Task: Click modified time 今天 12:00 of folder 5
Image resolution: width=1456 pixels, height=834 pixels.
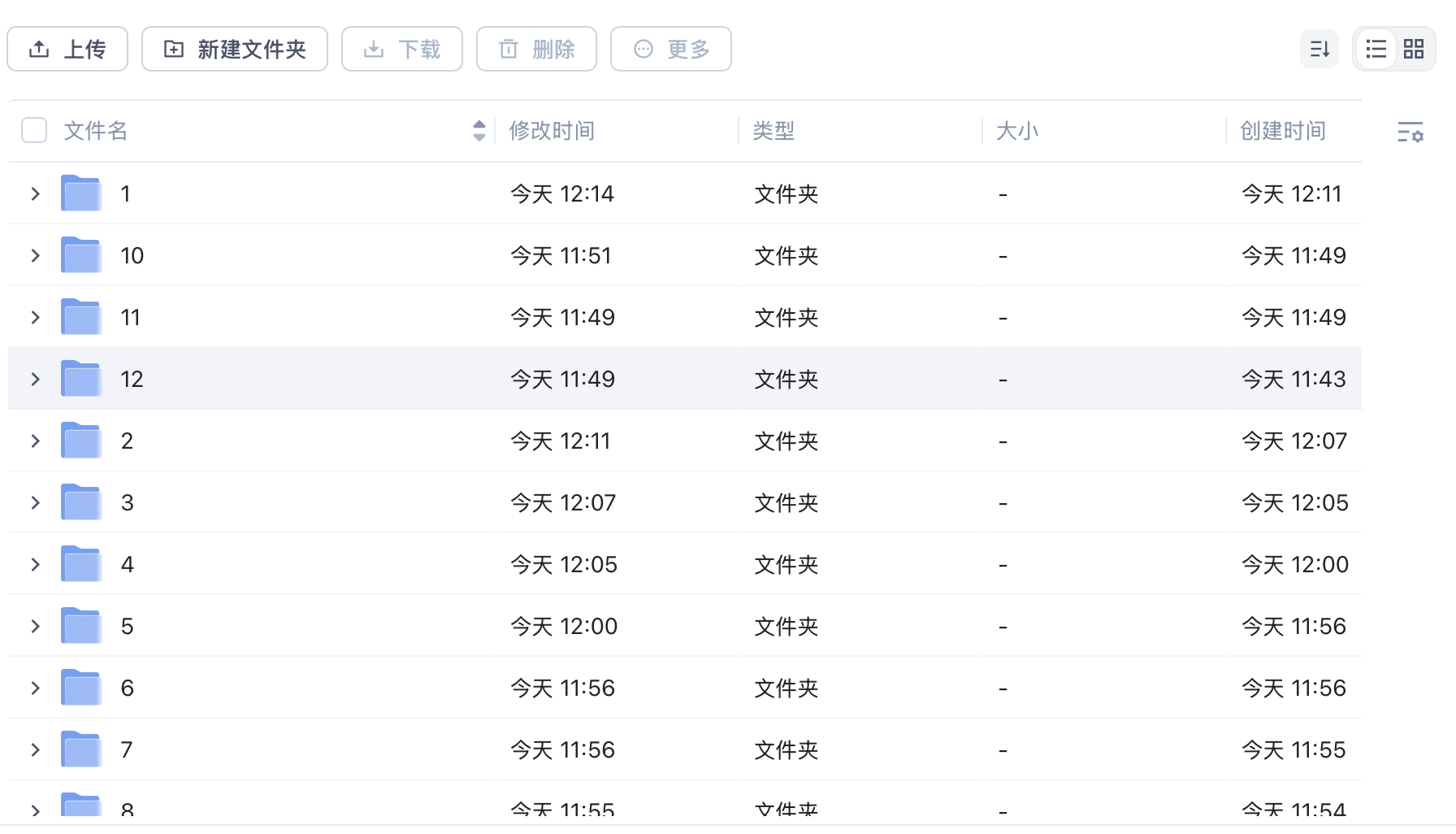Action: pos(564,627)
